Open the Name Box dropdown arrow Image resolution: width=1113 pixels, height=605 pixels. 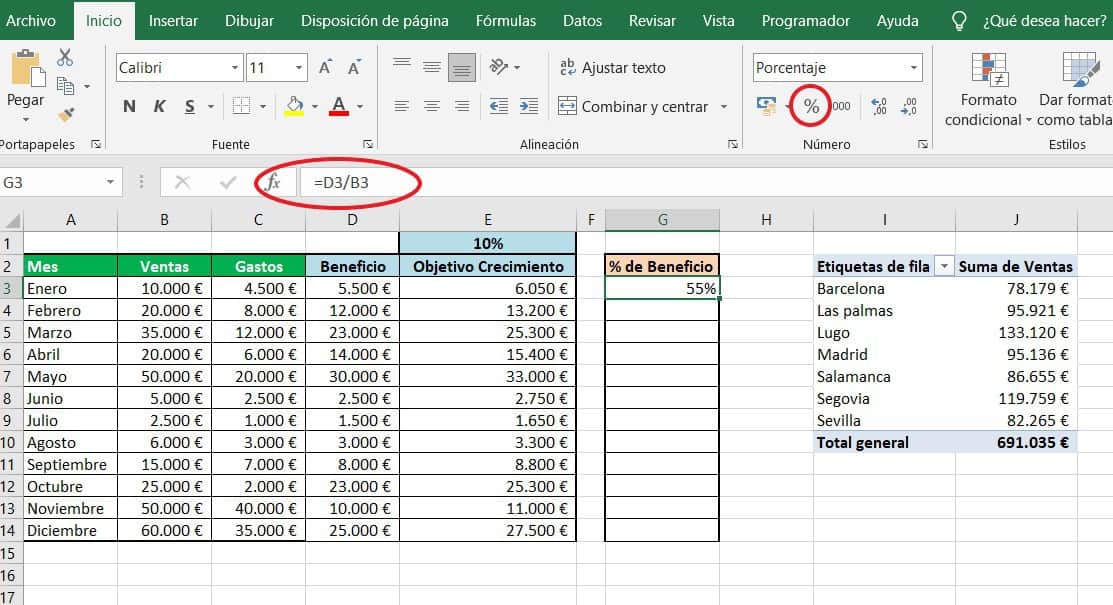point(111,182)
